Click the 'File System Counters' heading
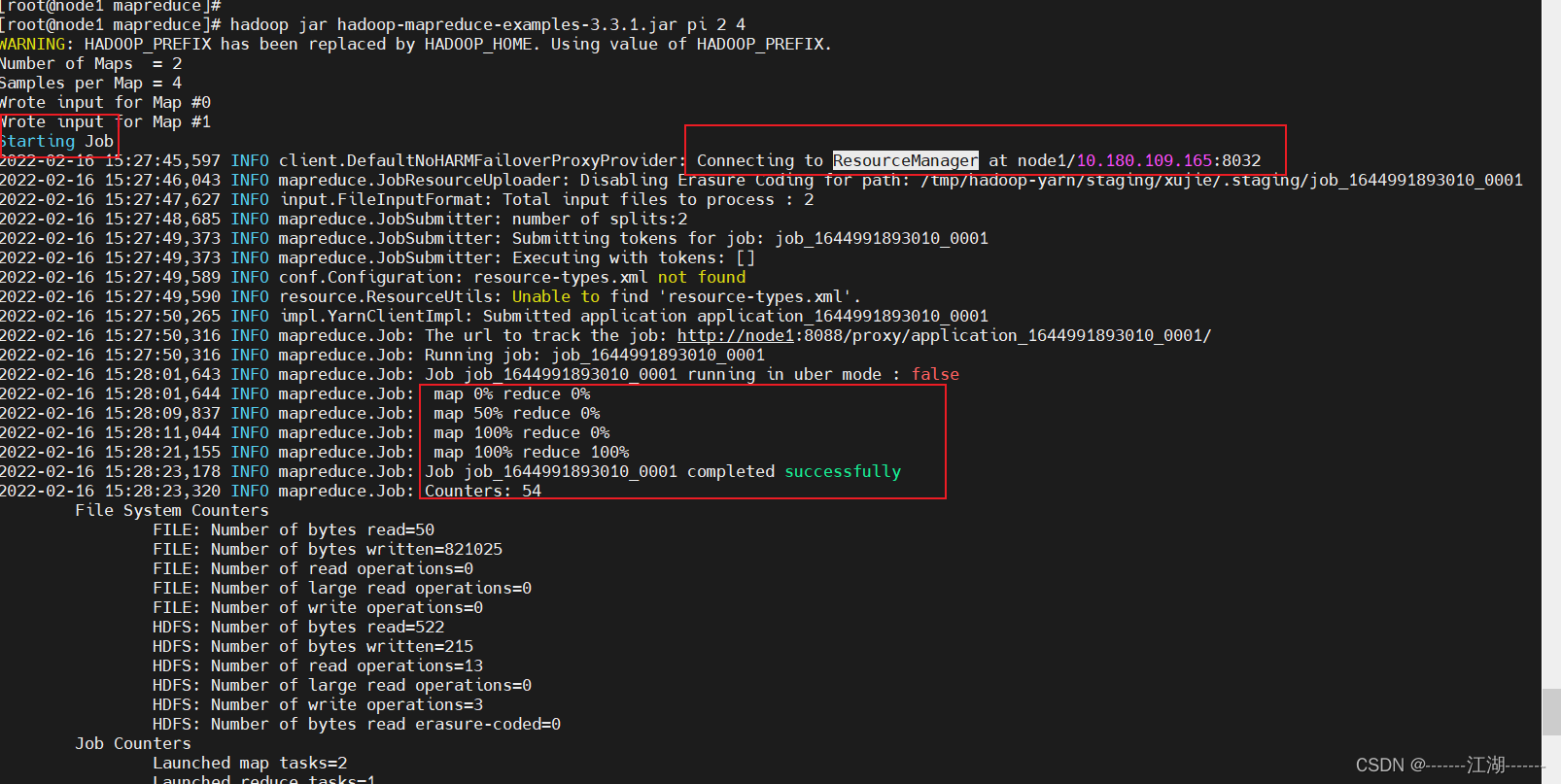 coord(172,510)
